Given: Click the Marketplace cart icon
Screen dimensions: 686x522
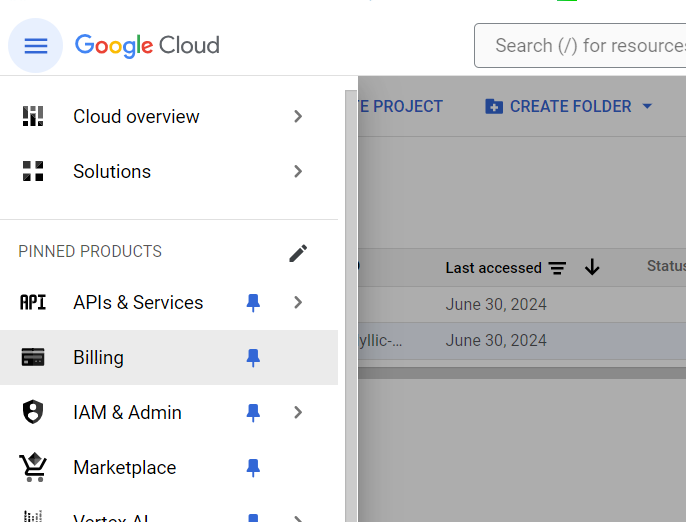Looking at the screenshot, I should click(x=33, y=467).
